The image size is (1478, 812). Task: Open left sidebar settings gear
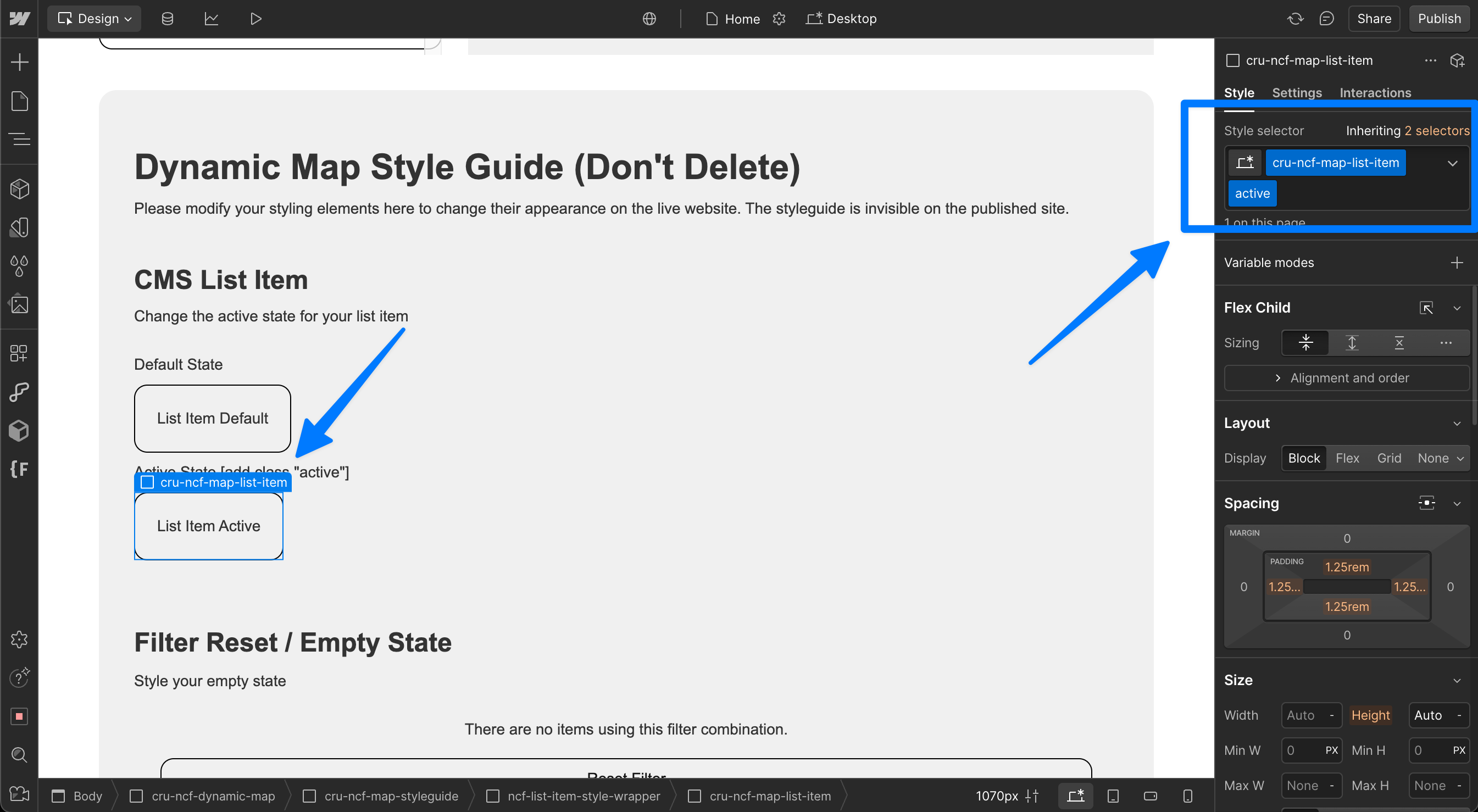pyautogui.click(x=20, y=639)
